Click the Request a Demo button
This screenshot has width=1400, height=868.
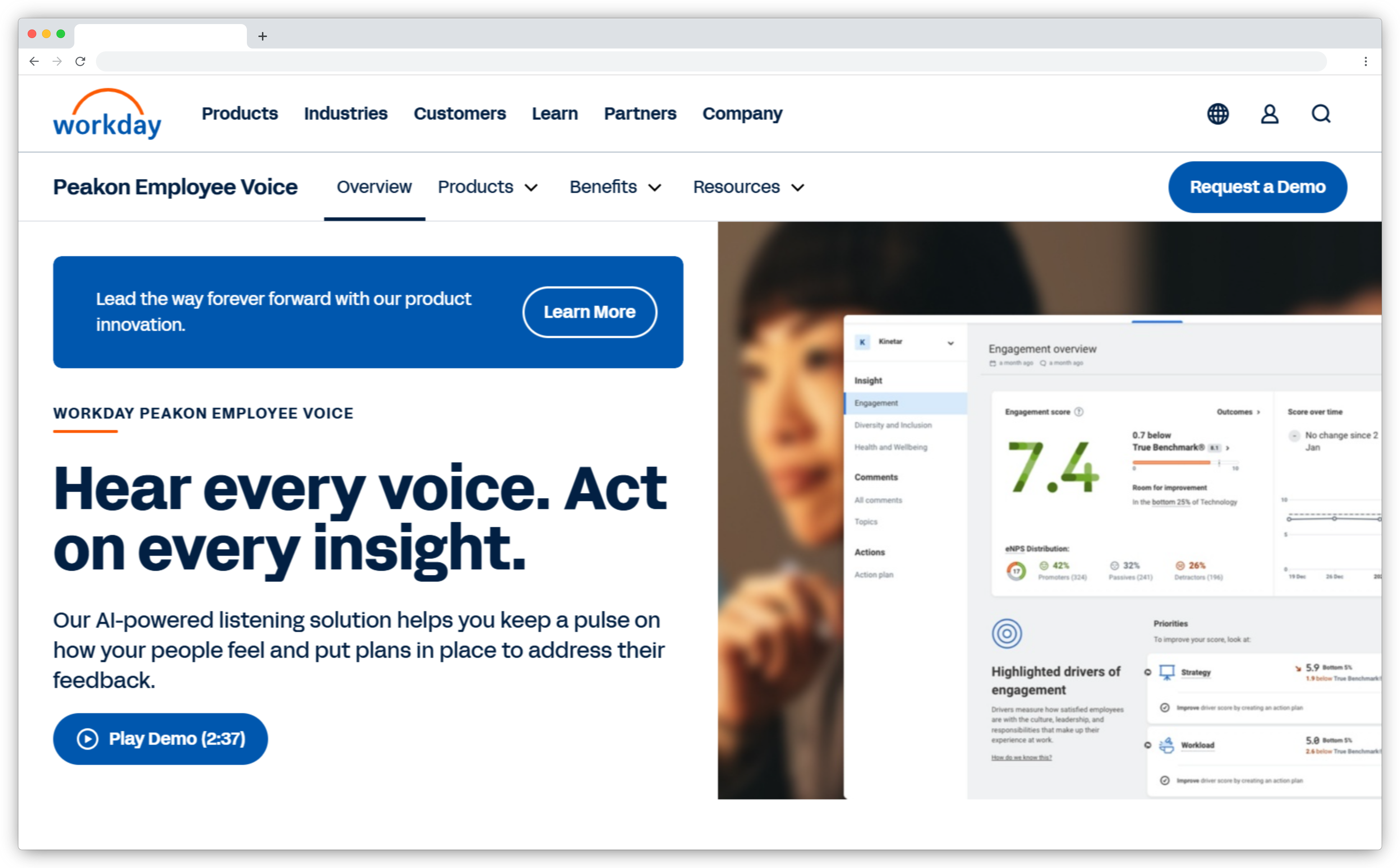tap(1257, 187)
